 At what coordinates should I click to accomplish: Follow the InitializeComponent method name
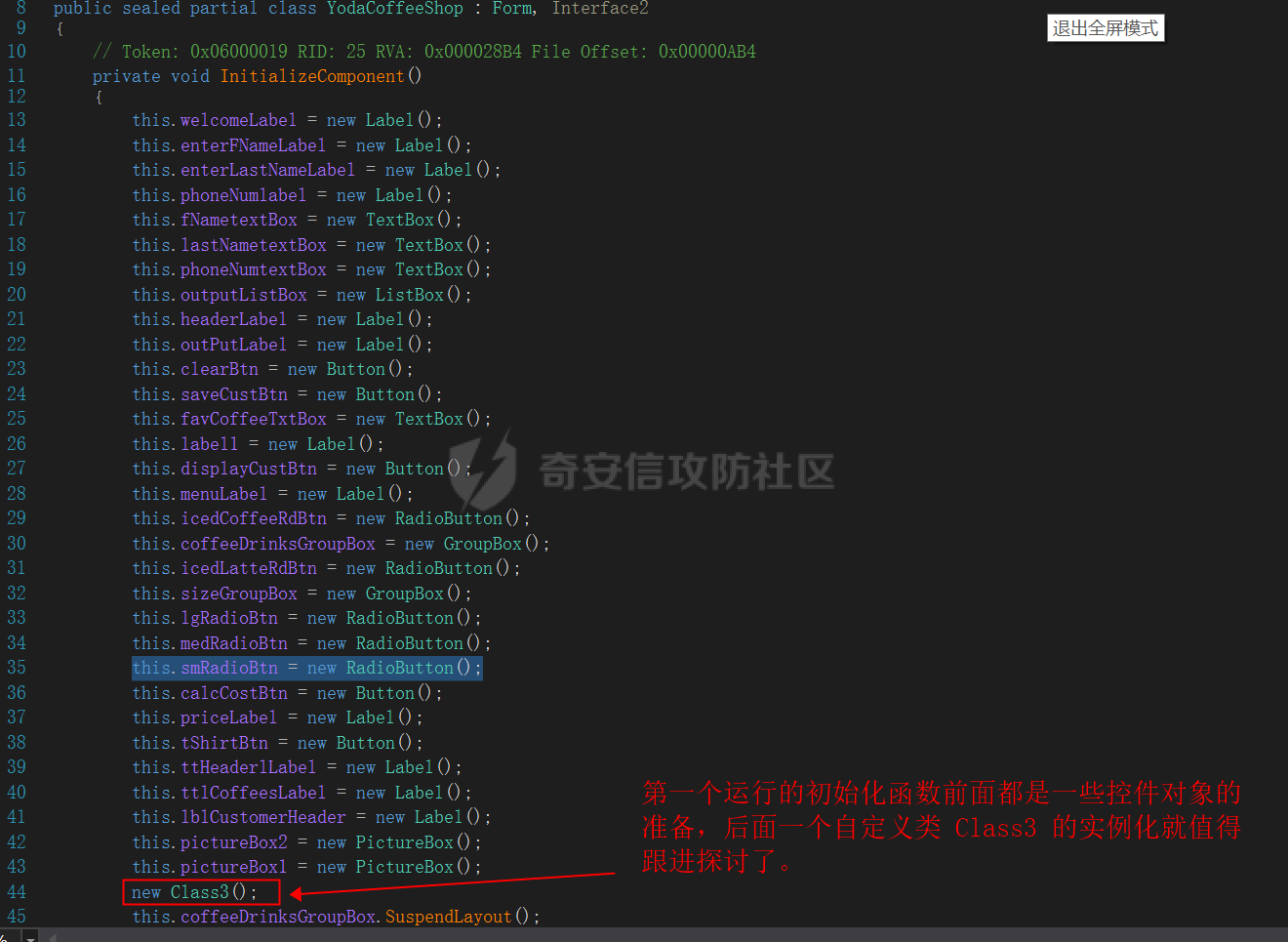click(312, 76)
